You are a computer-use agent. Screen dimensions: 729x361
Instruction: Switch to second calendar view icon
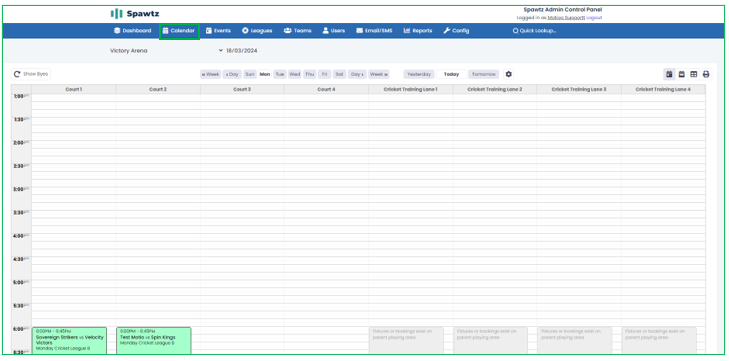(x=682, y=74)
